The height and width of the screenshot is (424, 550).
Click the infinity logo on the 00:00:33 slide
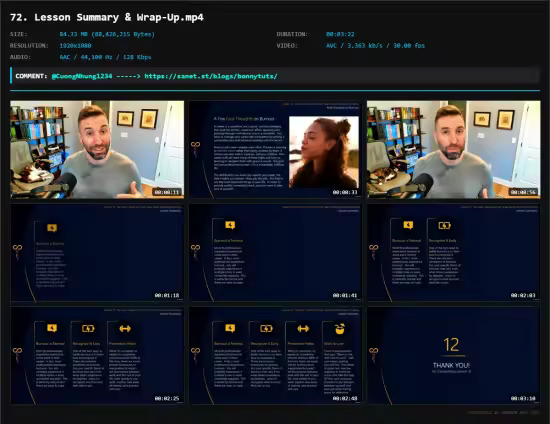pyautogui.click(x=195, y=148)
